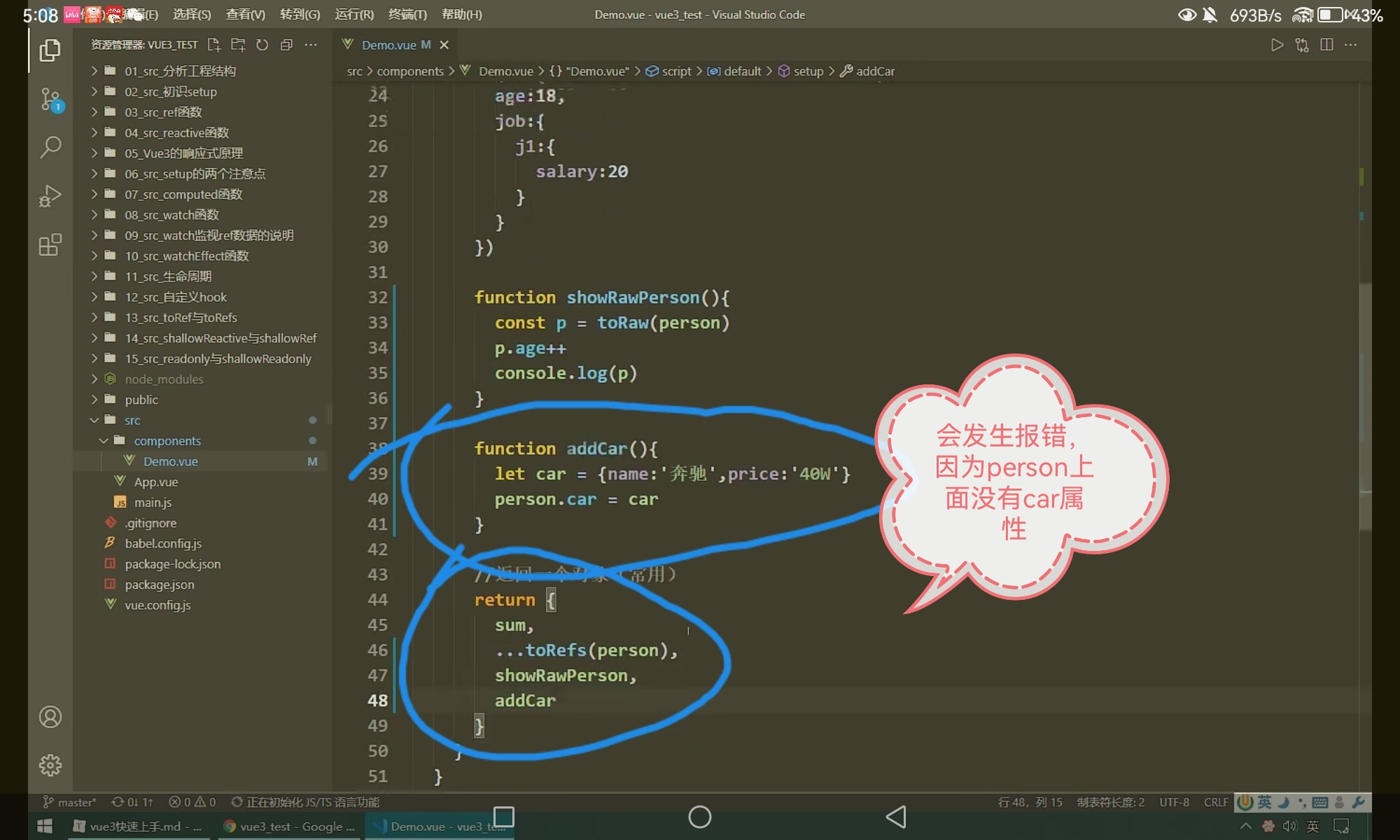Toggle input method 英 in system tray
Viewport: 1400px width, 840px height.
point(1312,827)
